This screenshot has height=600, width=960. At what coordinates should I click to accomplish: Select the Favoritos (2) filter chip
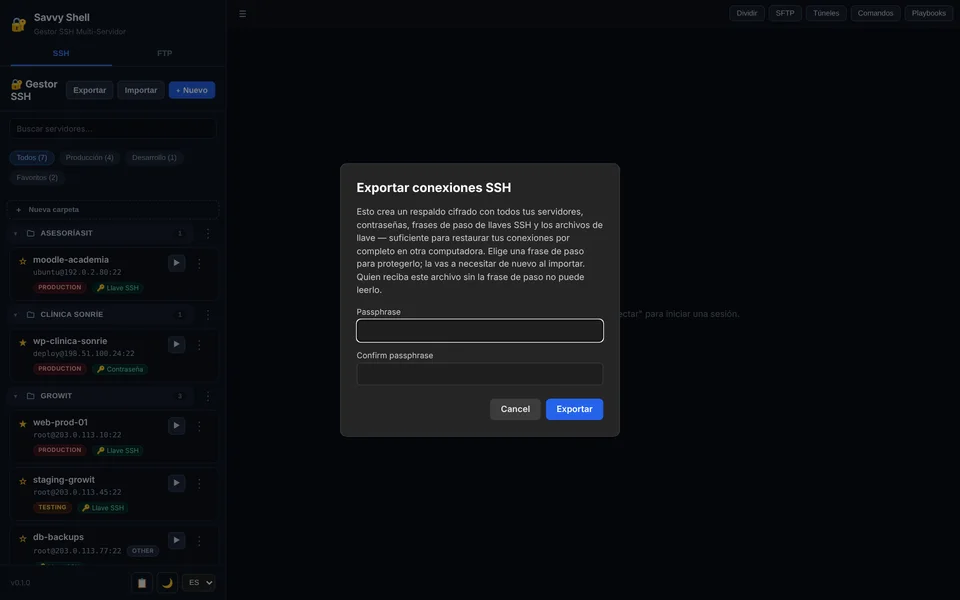37,178
